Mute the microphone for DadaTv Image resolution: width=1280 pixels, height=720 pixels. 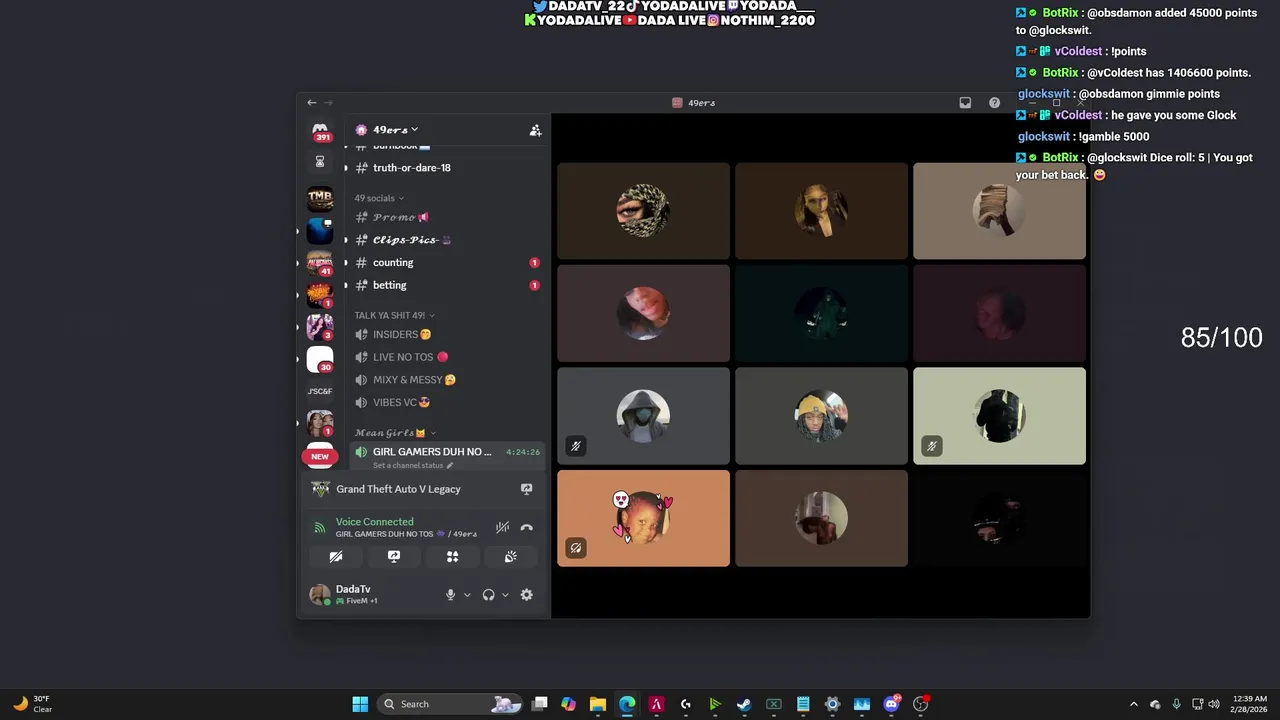pos(450,595)
